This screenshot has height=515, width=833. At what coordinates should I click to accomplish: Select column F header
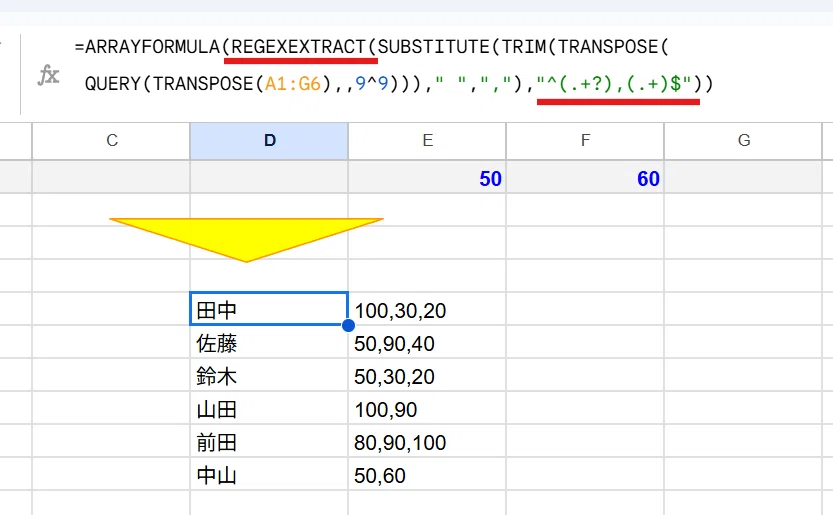(585, 141)
